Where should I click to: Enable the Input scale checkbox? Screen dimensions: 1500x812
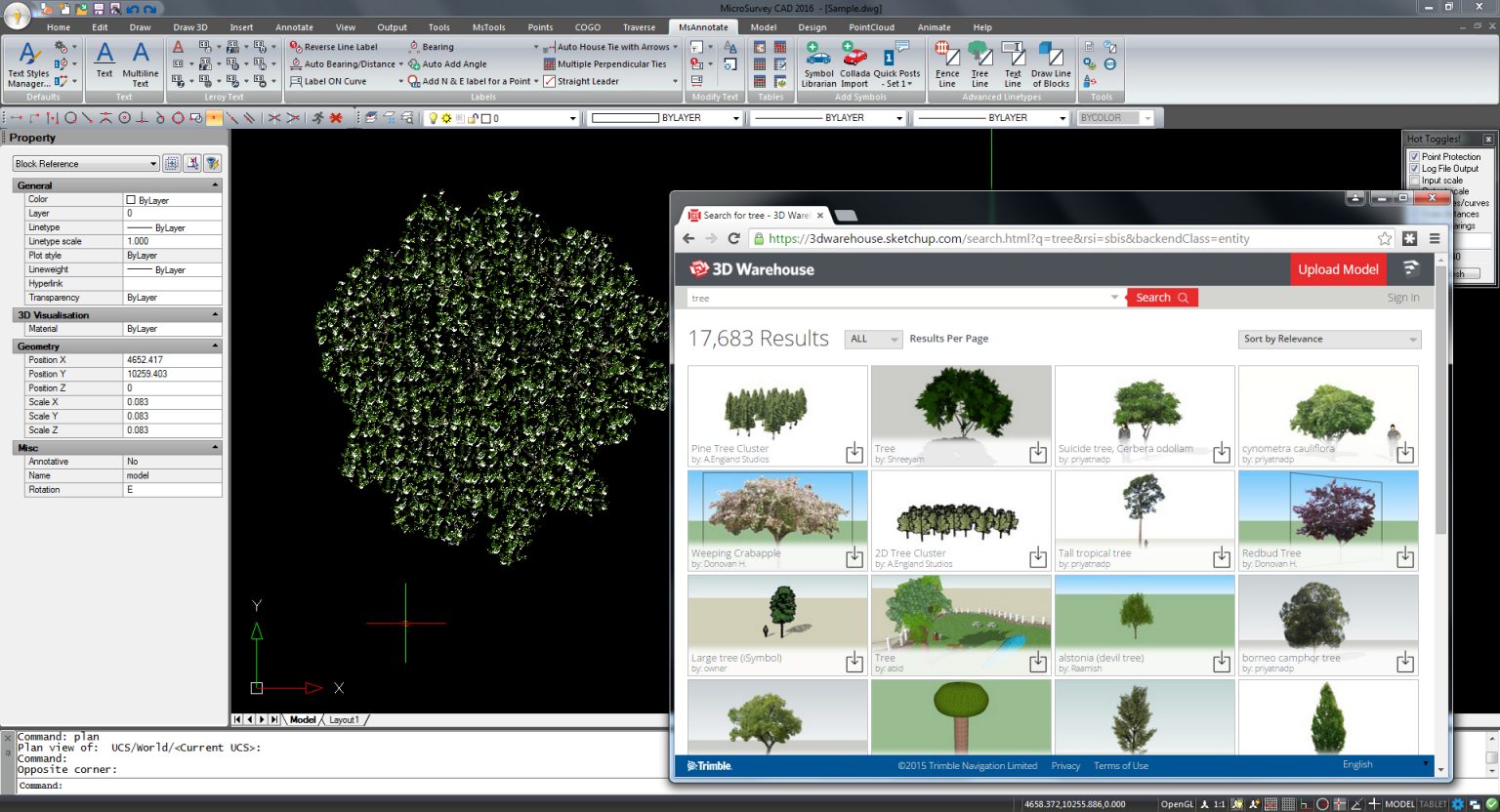tap(1414, 181)
